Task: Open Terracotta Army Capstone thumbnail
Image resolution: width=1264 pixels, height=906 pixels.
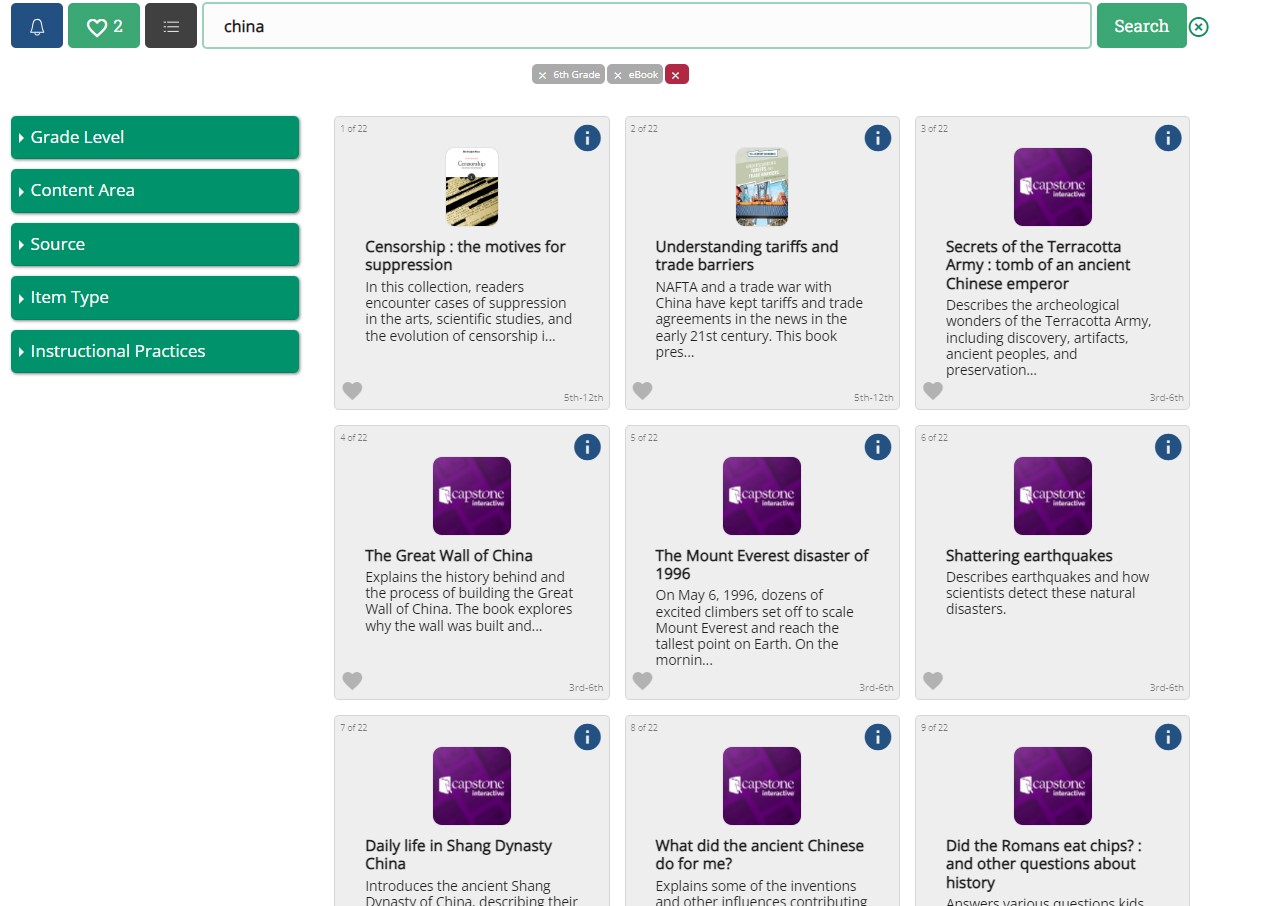Action: tap(1053, 187)
